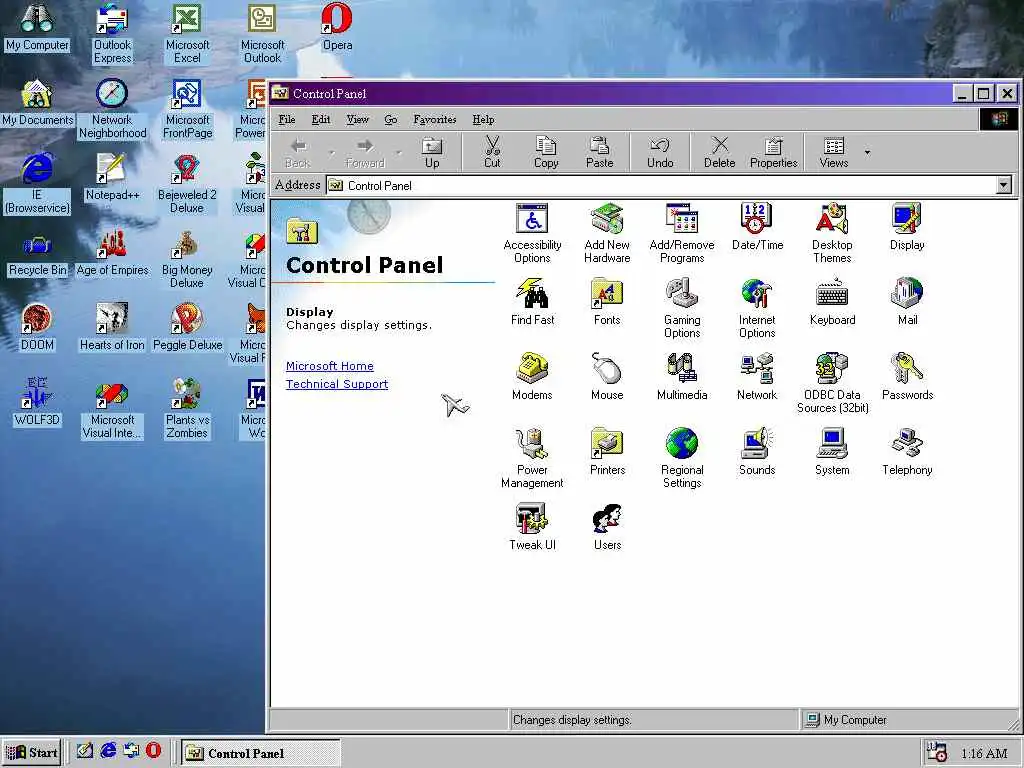The image size is (1024, 768).
Task: Select Age of Empires desktop shortcut
Action: 112,253
